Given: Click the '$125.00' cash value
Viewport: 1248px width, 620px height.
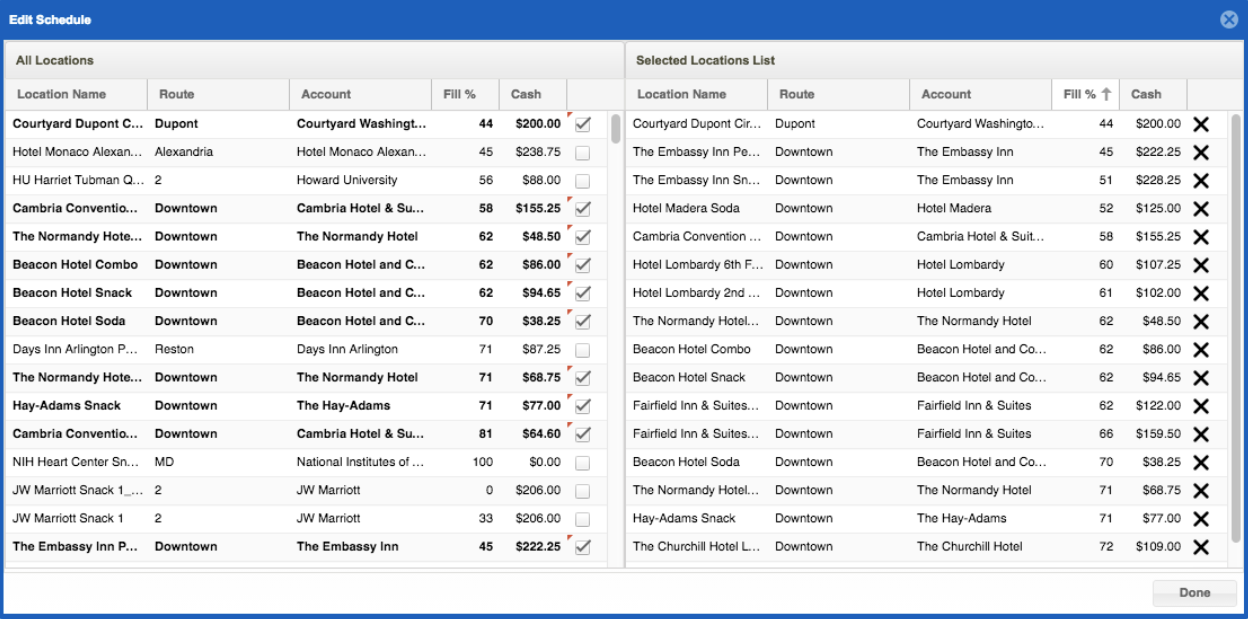Looking at the screenshot, I should click(x=1158, y=208).
